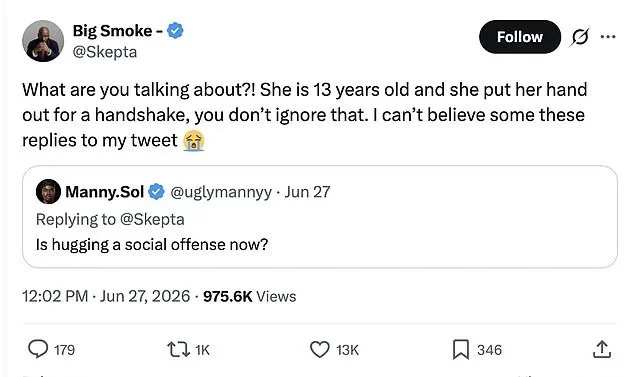Open Big Smoke profile picture
The image size is (634, 377).
point(43,41)
